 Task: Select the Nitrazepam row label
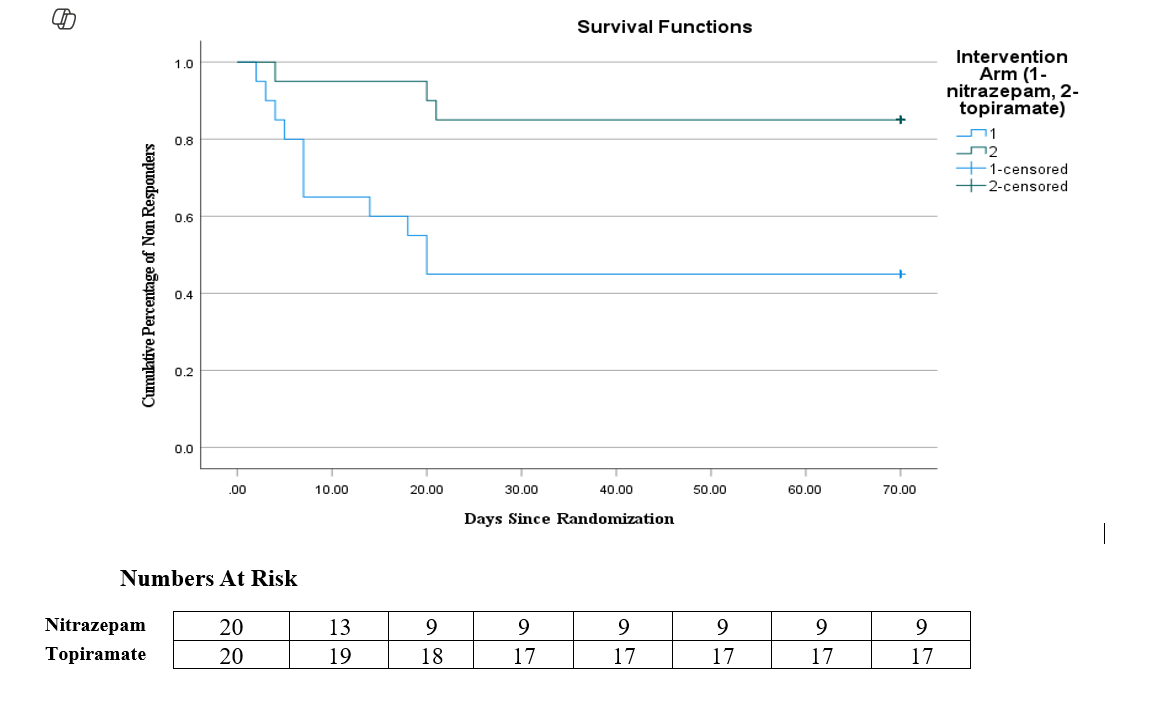pyautogui.click(x=95, y=625)
